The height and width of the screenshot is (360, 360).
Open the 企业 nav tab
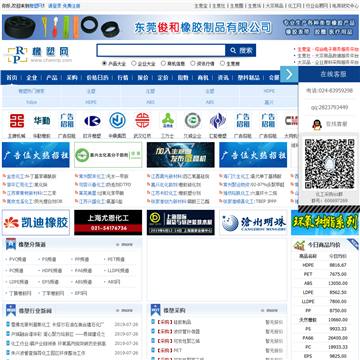pos(32,78)
